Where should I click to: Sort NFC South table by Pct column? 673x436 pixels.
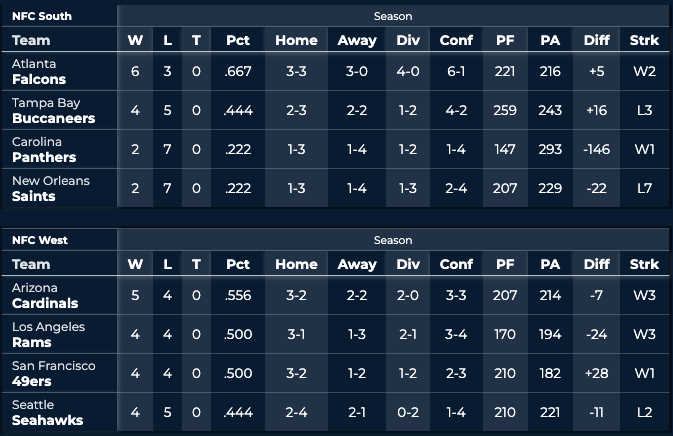238,40
